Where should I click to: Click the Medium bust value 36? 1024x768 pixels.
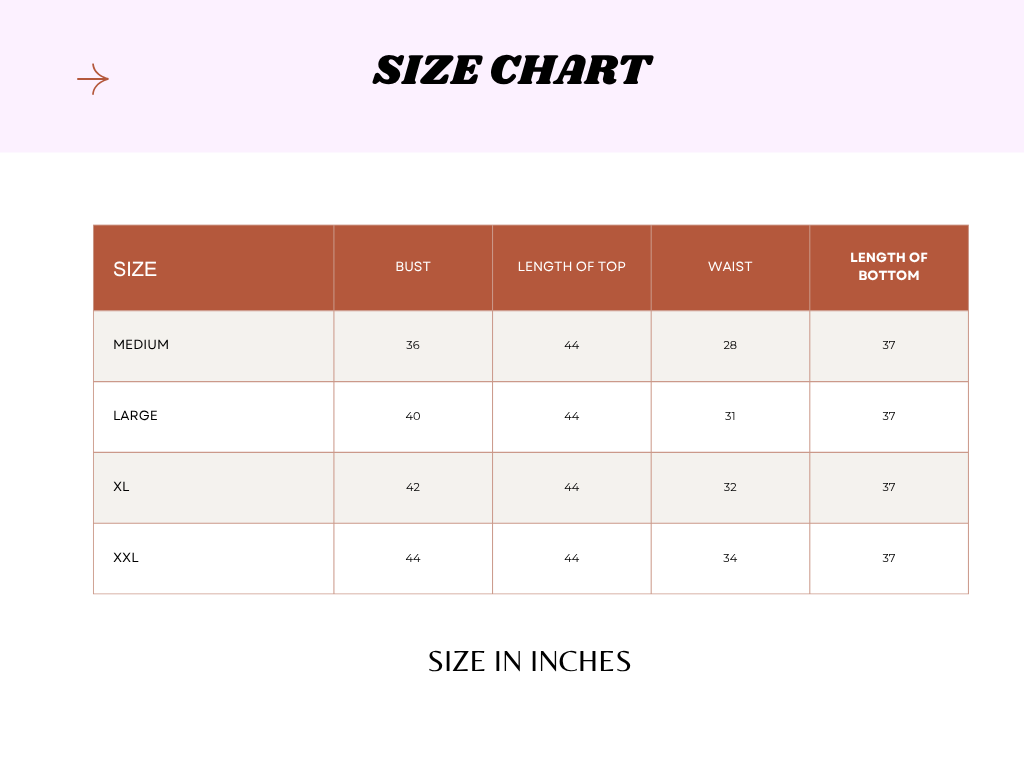tap(413, 345)
